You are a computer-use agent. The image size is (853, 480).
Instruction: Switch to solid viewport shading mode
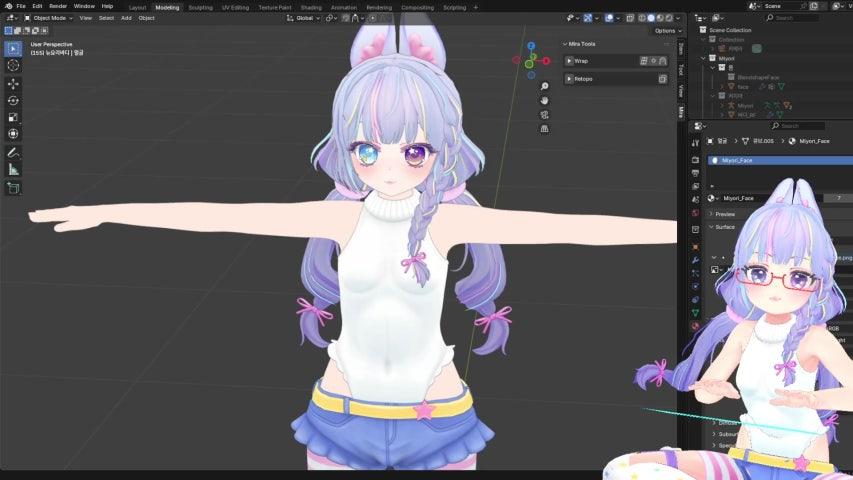651,18
